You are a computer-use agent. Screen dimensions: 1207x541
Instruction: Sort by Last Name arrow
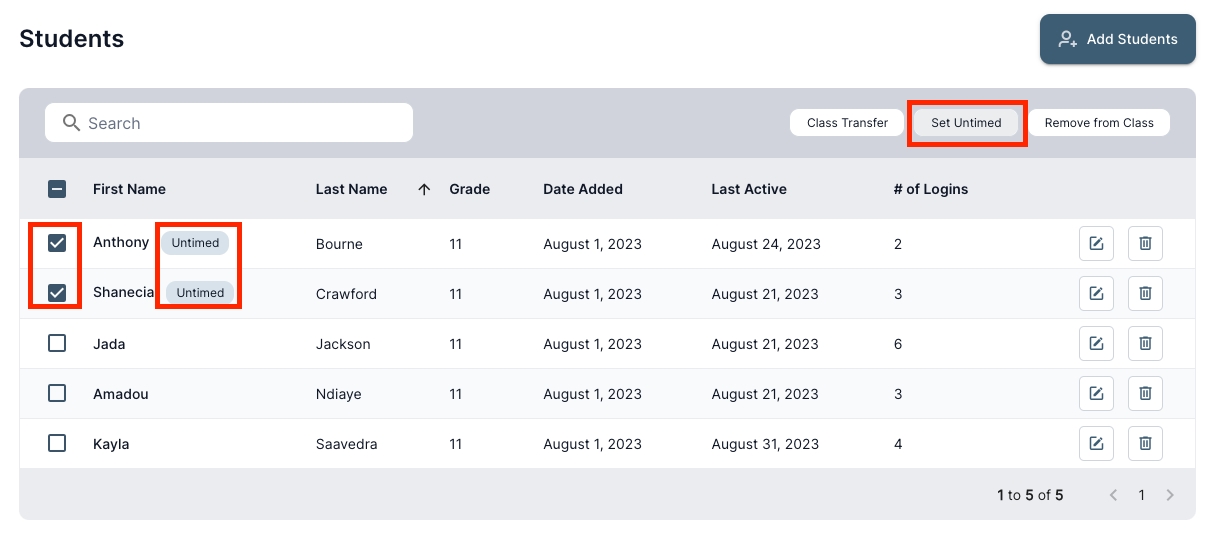[x=424, y=189]
